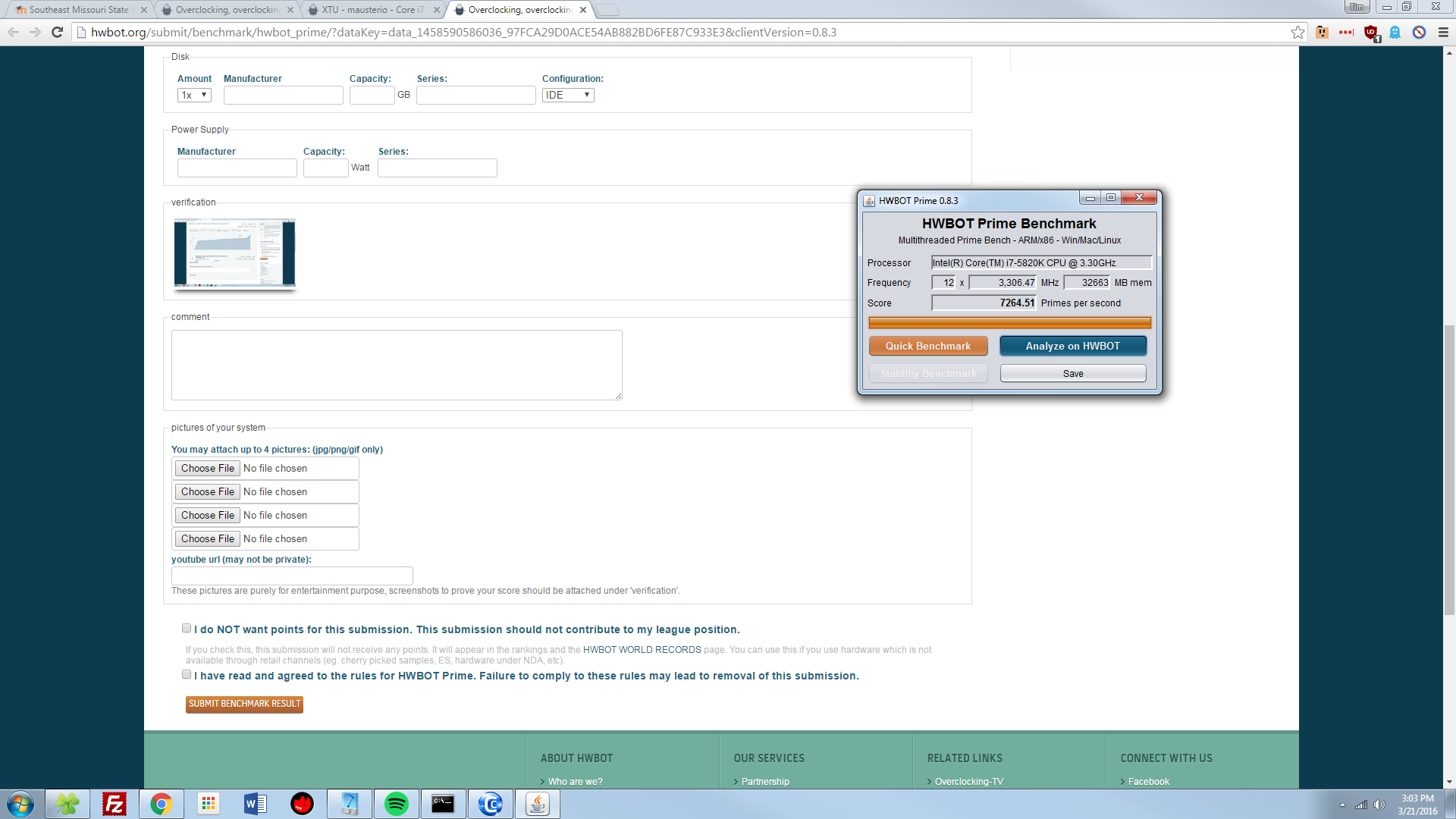Screen dimensions: 1456x819
Task: Open the Overclocking-TV footer link
Action: coord(968,781)
